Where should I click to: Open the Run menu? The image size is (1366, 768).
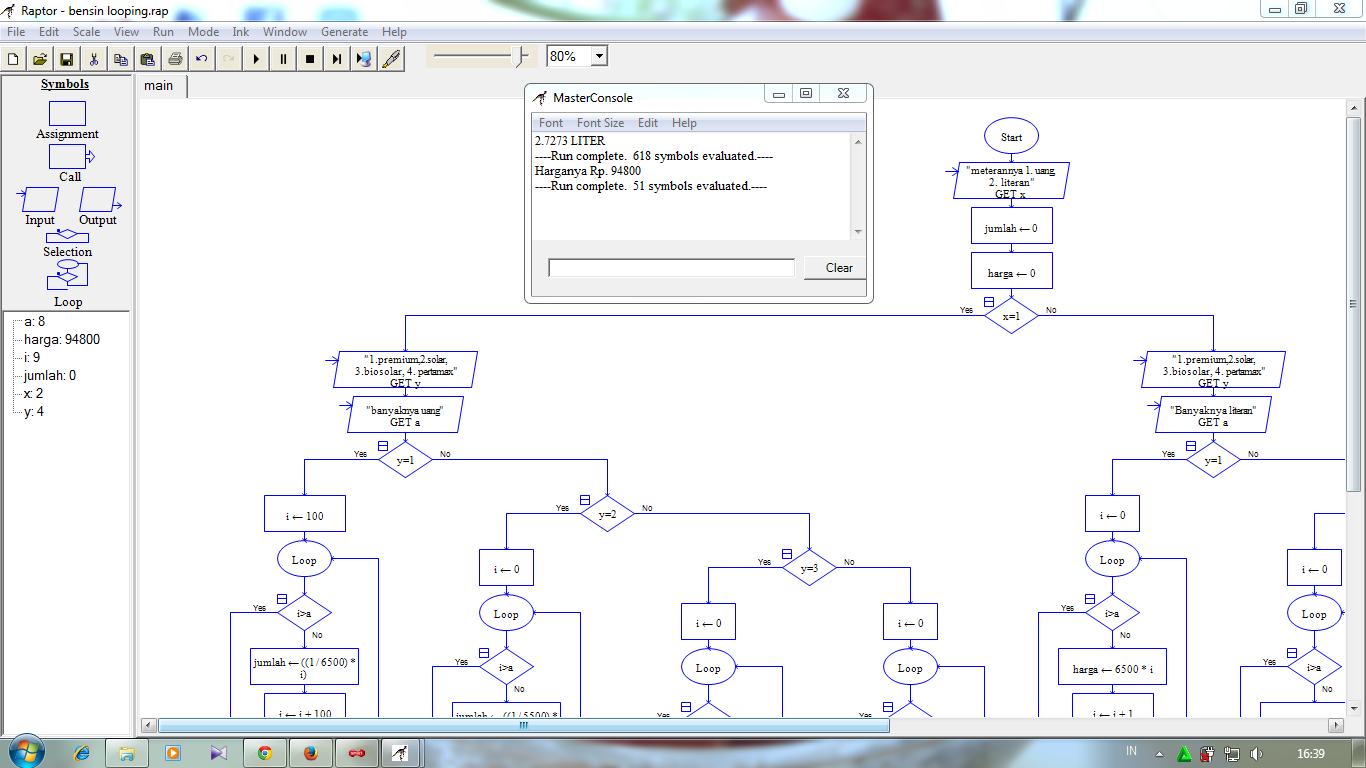163,32
